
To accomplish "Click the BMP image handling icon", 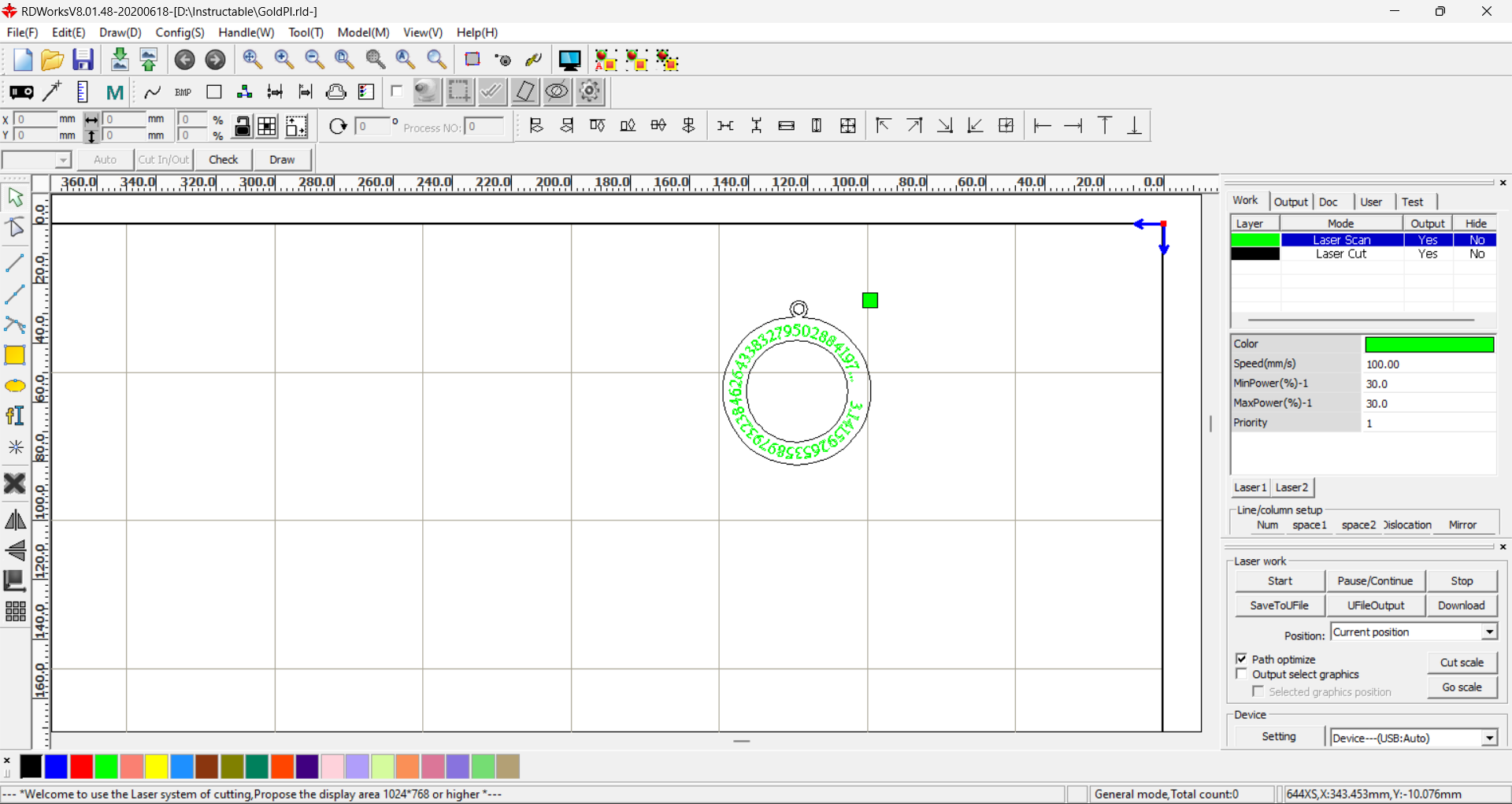I will click(x=183, y=92).
